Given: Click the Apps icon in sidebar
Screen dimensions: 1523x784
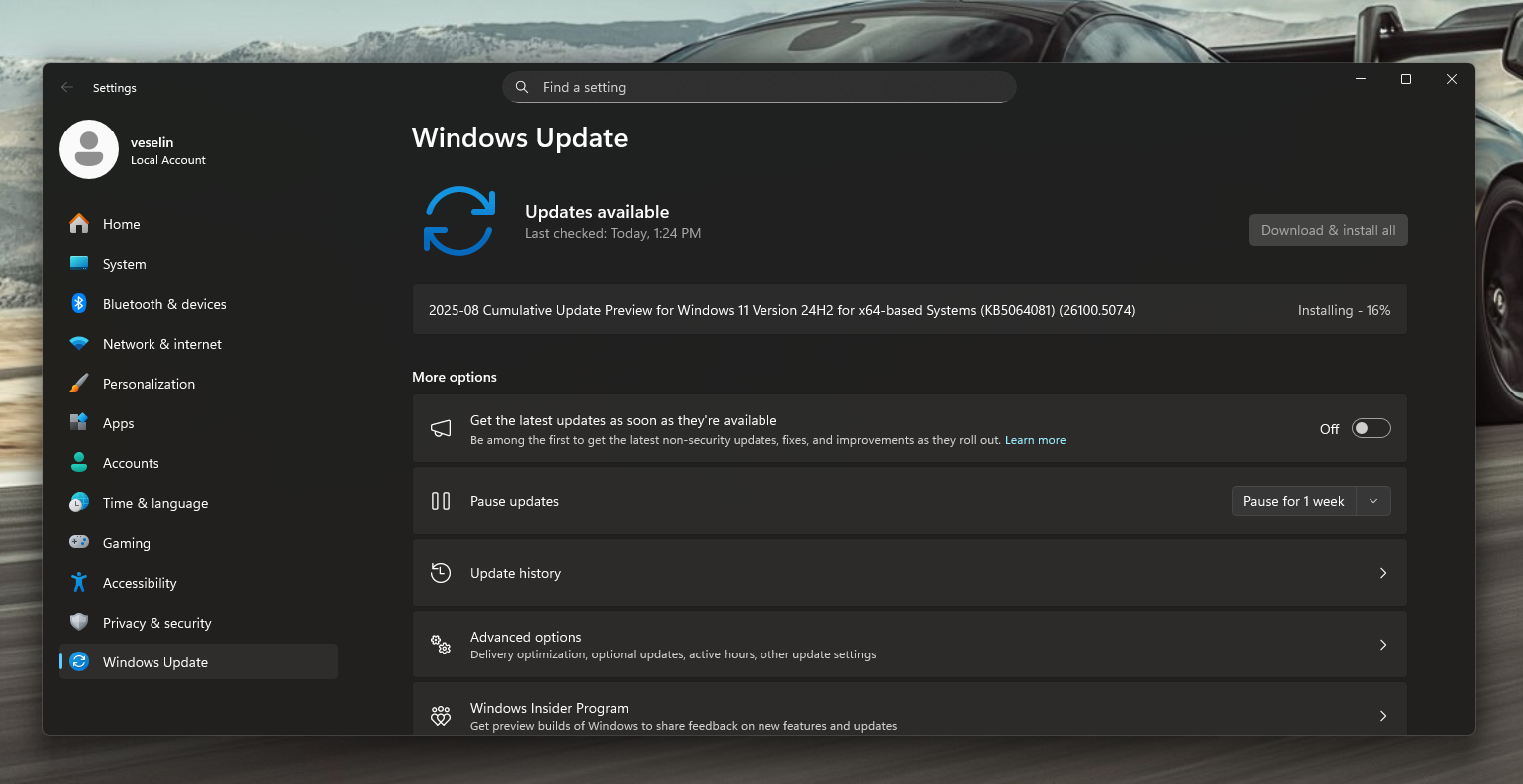Looking at the screenshot, I should 79,423.
